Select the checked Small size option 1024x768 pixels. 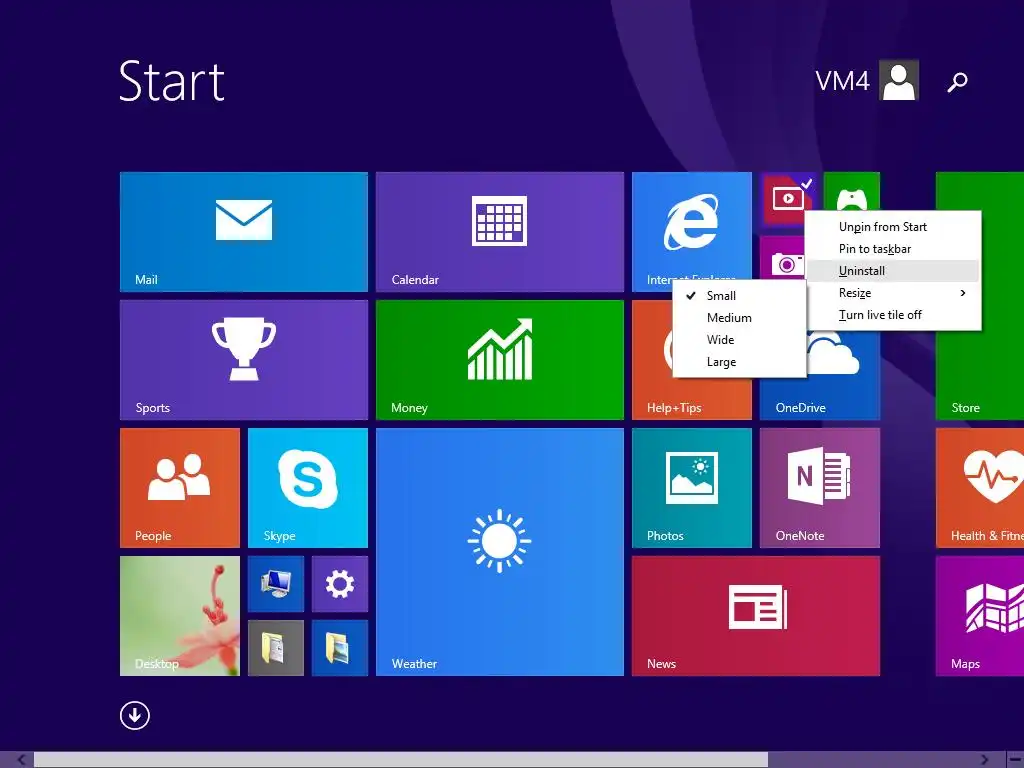(x=739, y=296)
